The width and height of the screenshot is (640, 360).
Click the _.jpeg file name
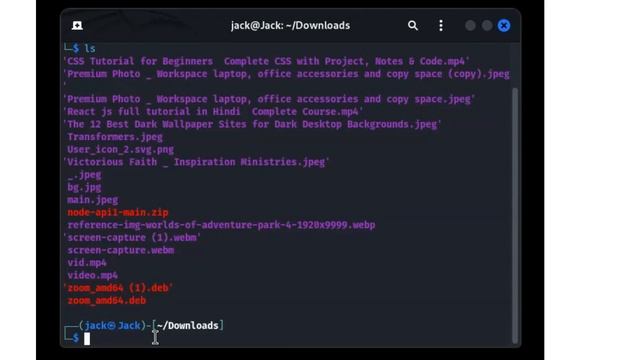click(x=84, y=175)
